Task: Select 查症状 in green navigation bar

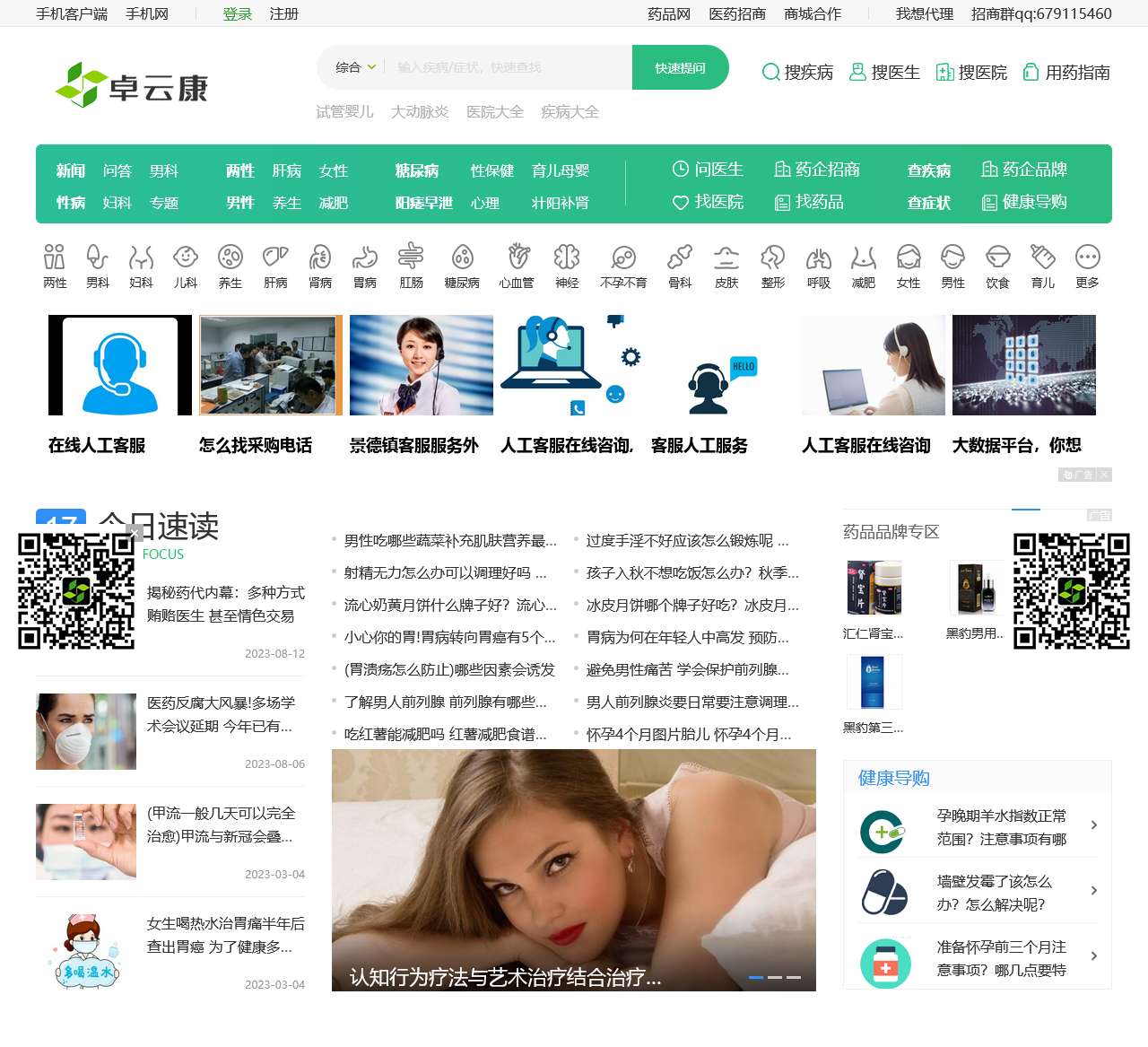Action: pyautogui.click(x=929, y=203)
